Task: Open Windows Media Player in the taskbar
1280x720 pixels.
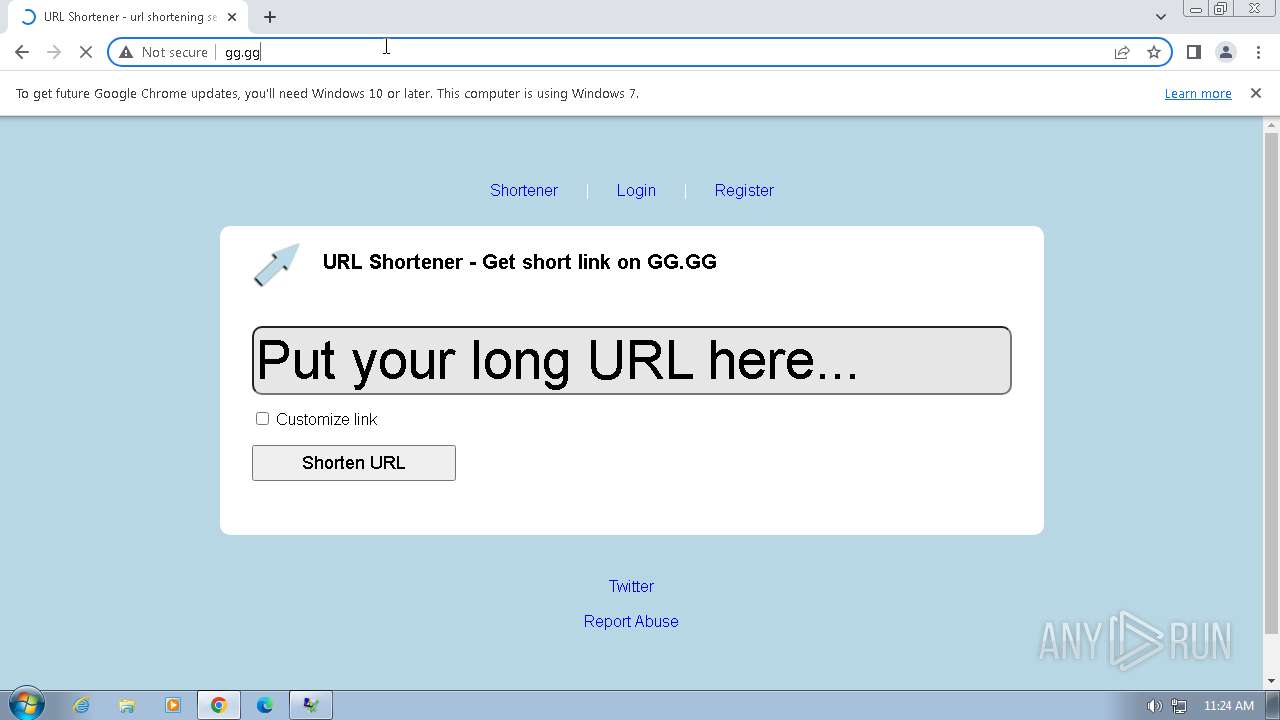Action: [x=172, y=705]
